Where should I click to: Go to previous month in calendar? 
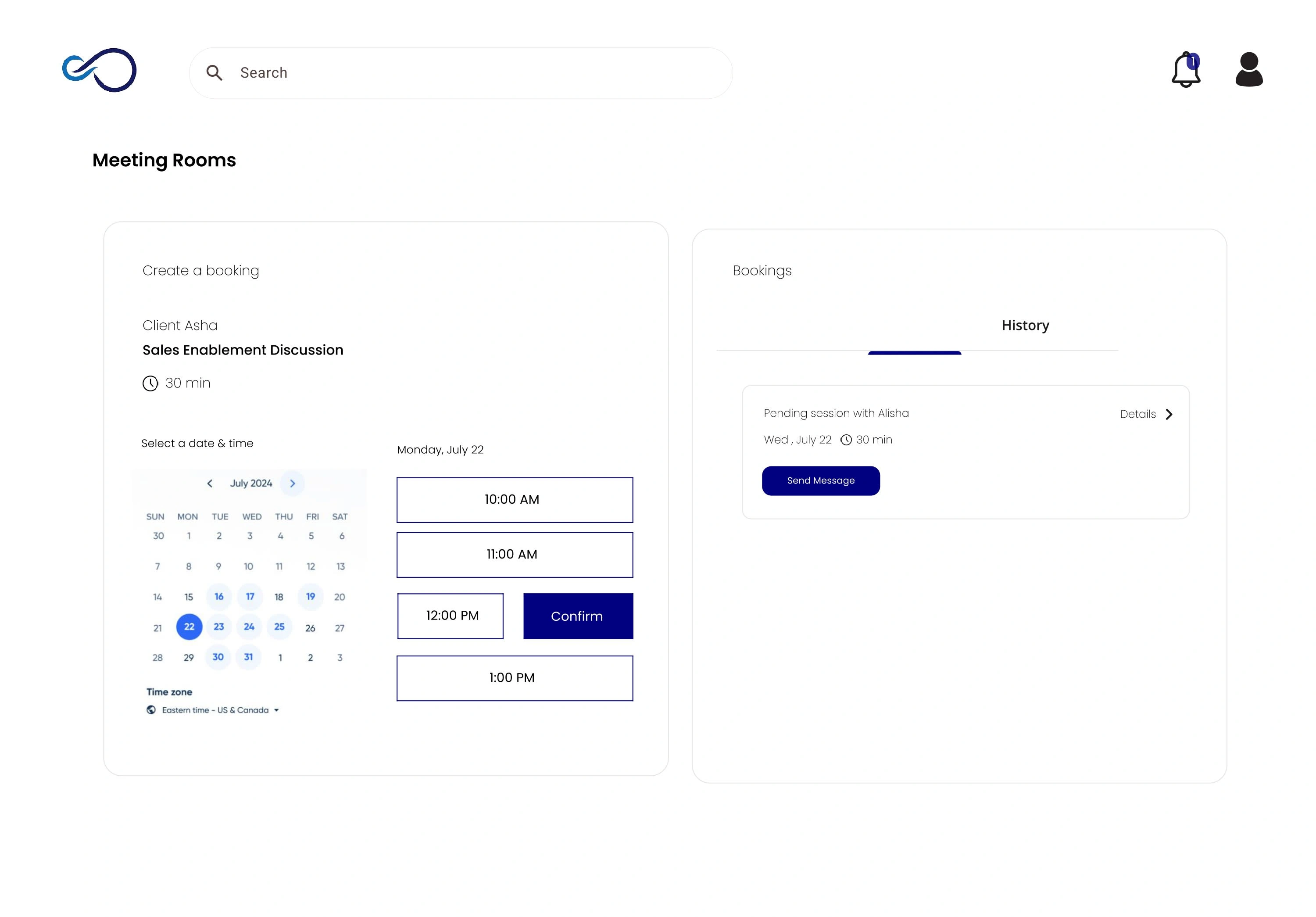pyautogui.click(x=210, y=483)
